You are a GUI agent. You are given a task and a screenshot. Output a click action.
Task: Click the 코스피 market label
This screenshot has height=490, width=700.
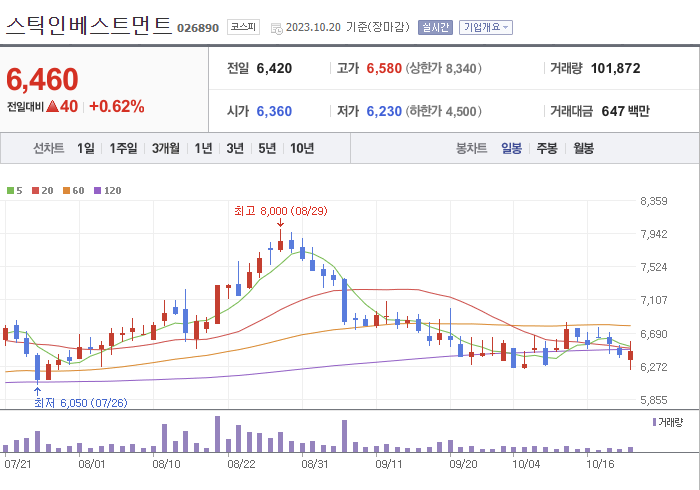coord(243,27)
